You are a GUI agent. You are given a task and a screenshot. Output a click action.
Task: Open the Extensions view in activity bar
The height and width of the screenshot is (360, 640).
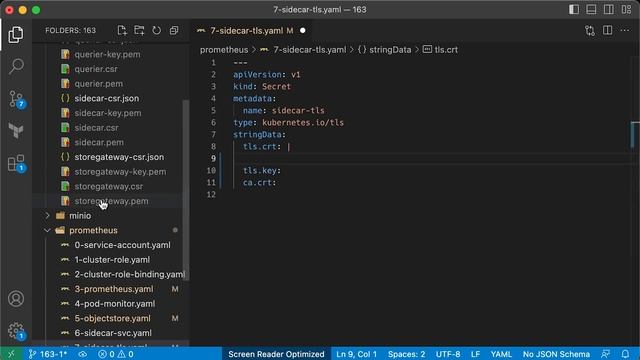coord(16,163)
